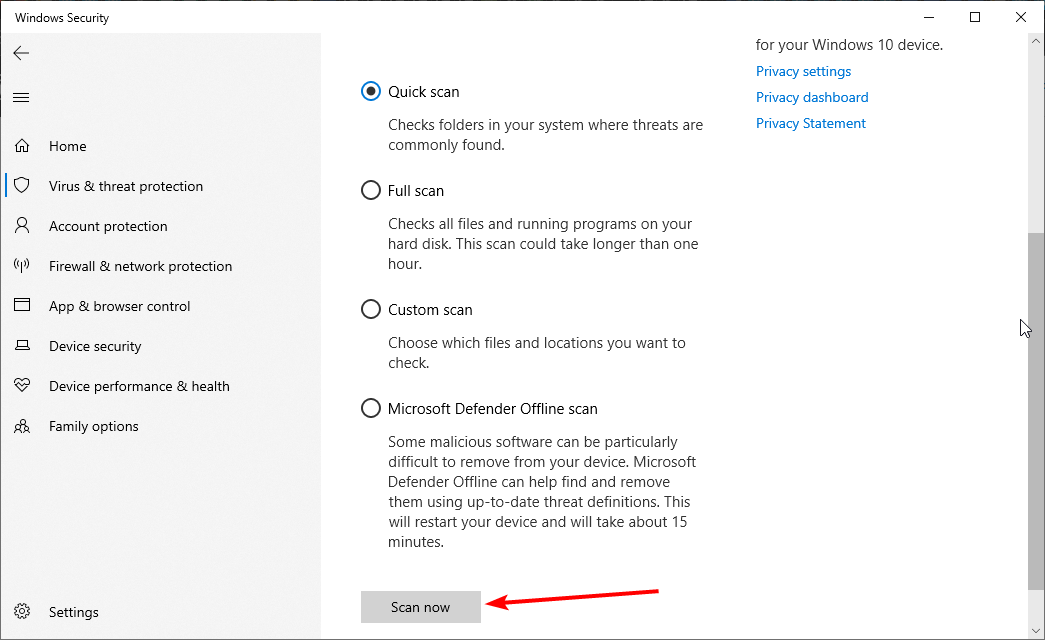Click the shield icon for Virus protection

click(x=22, y=185)
